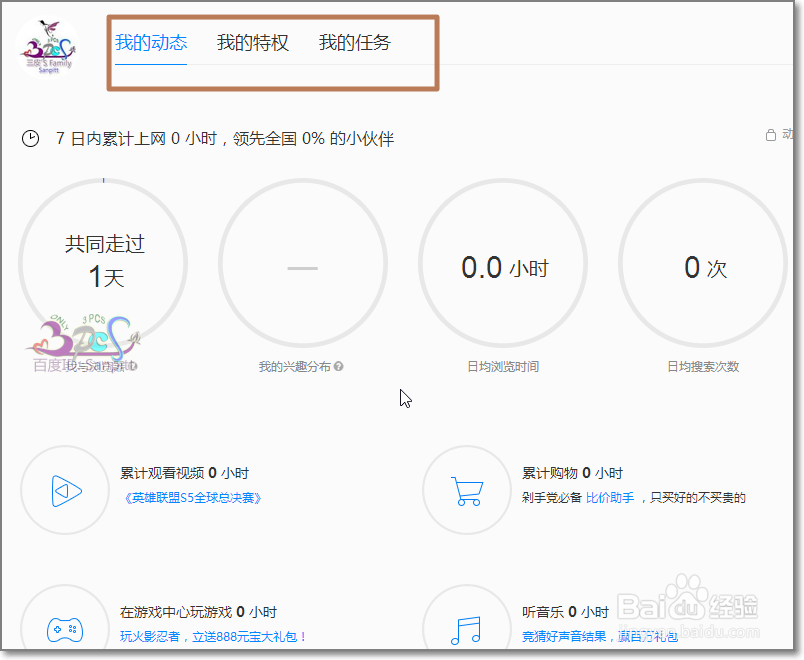Click the shopping cart icon for 累计购物
The width and height of the screenshot is (804, 660).
pos(466,490)
